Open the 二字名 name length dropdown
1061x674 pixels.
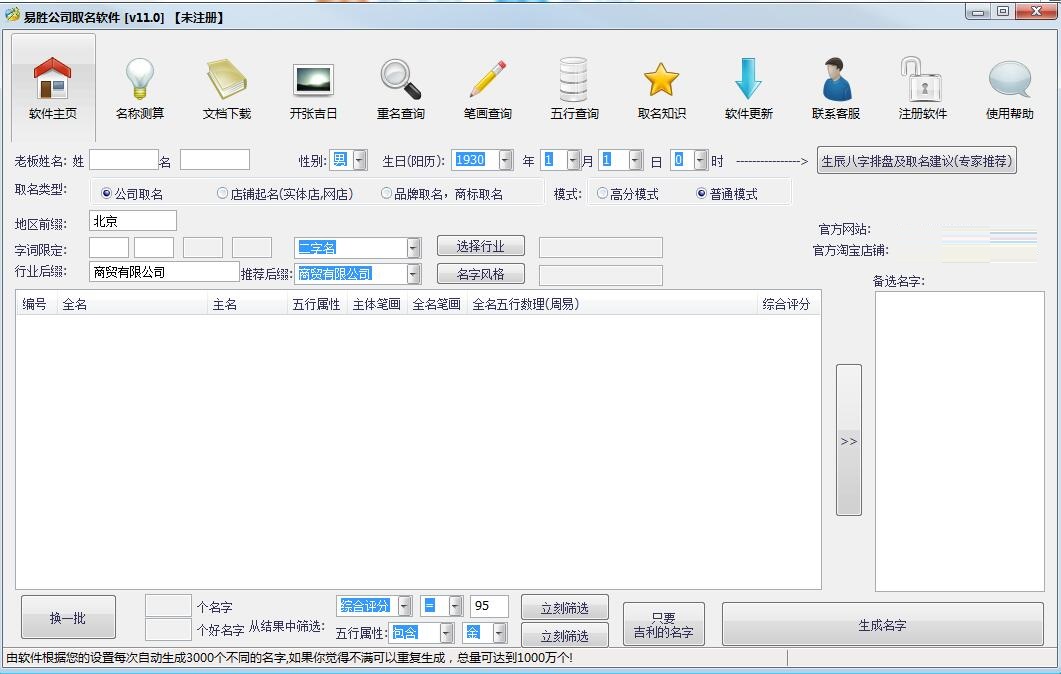[413, 248]
